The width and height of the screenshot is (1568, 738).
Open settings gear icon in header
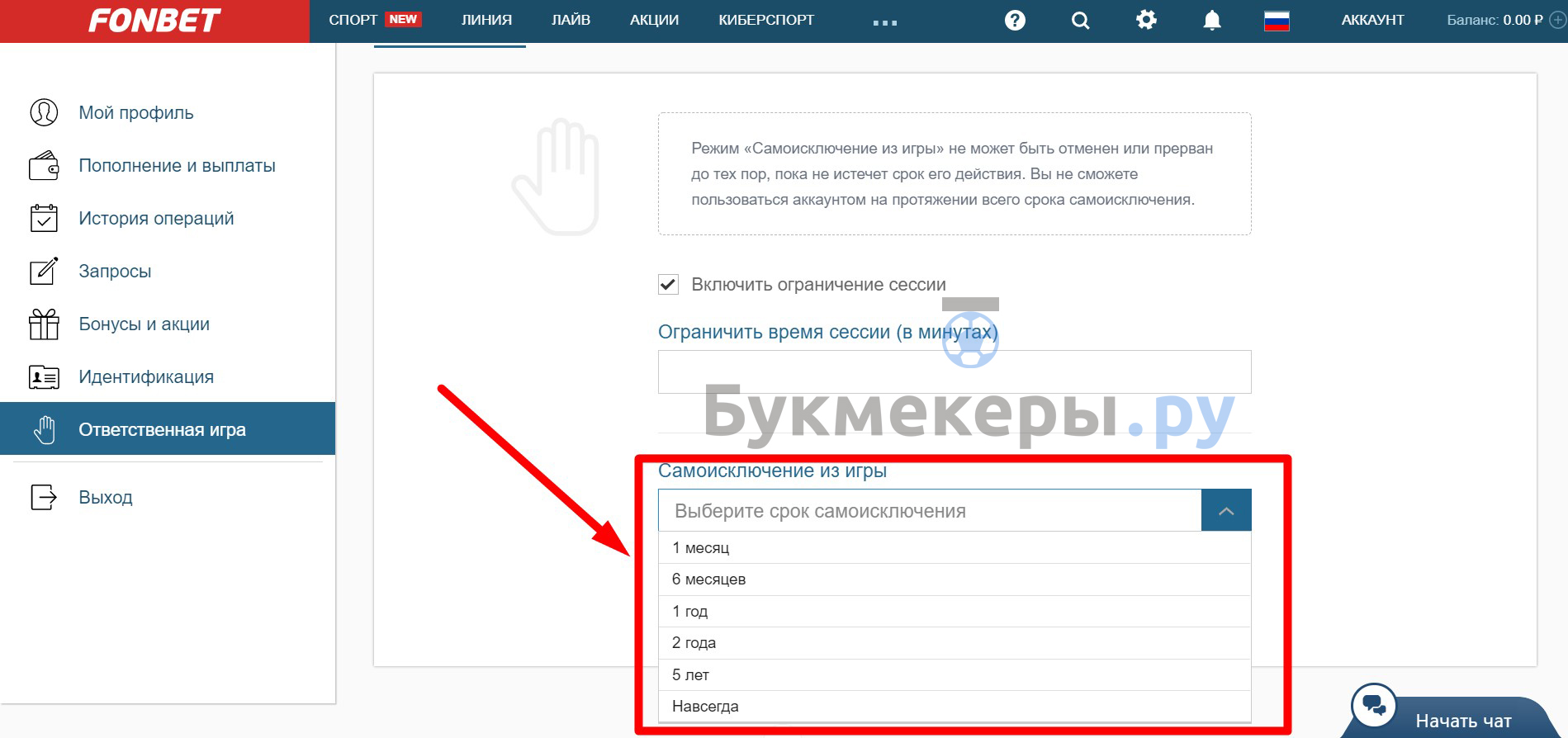tap(1146, 20)
